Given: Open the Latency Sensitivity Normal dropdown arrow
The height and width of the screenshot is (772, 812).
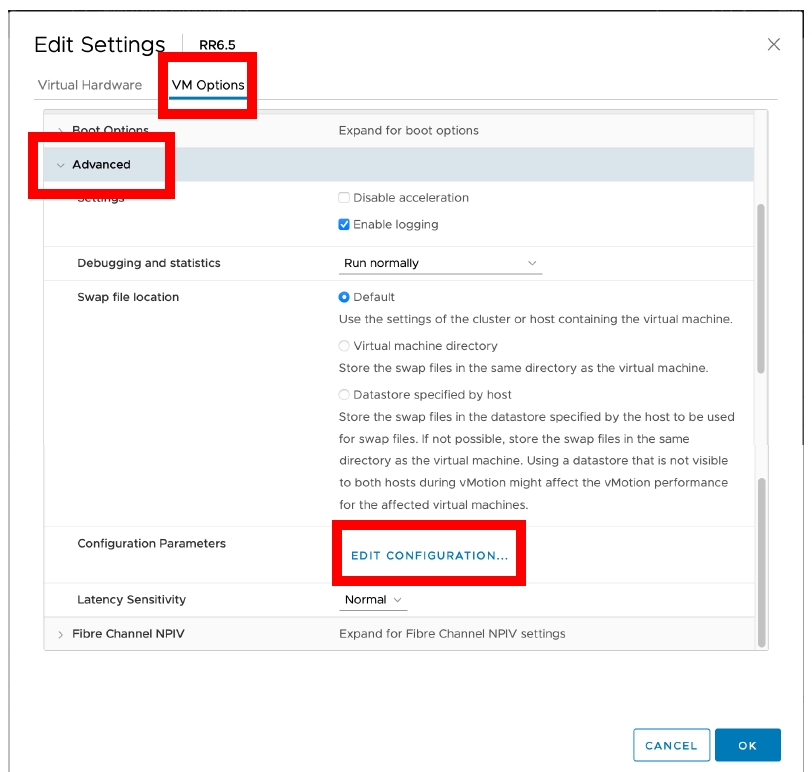Looking at the screenshot, I should click(398, 600).
